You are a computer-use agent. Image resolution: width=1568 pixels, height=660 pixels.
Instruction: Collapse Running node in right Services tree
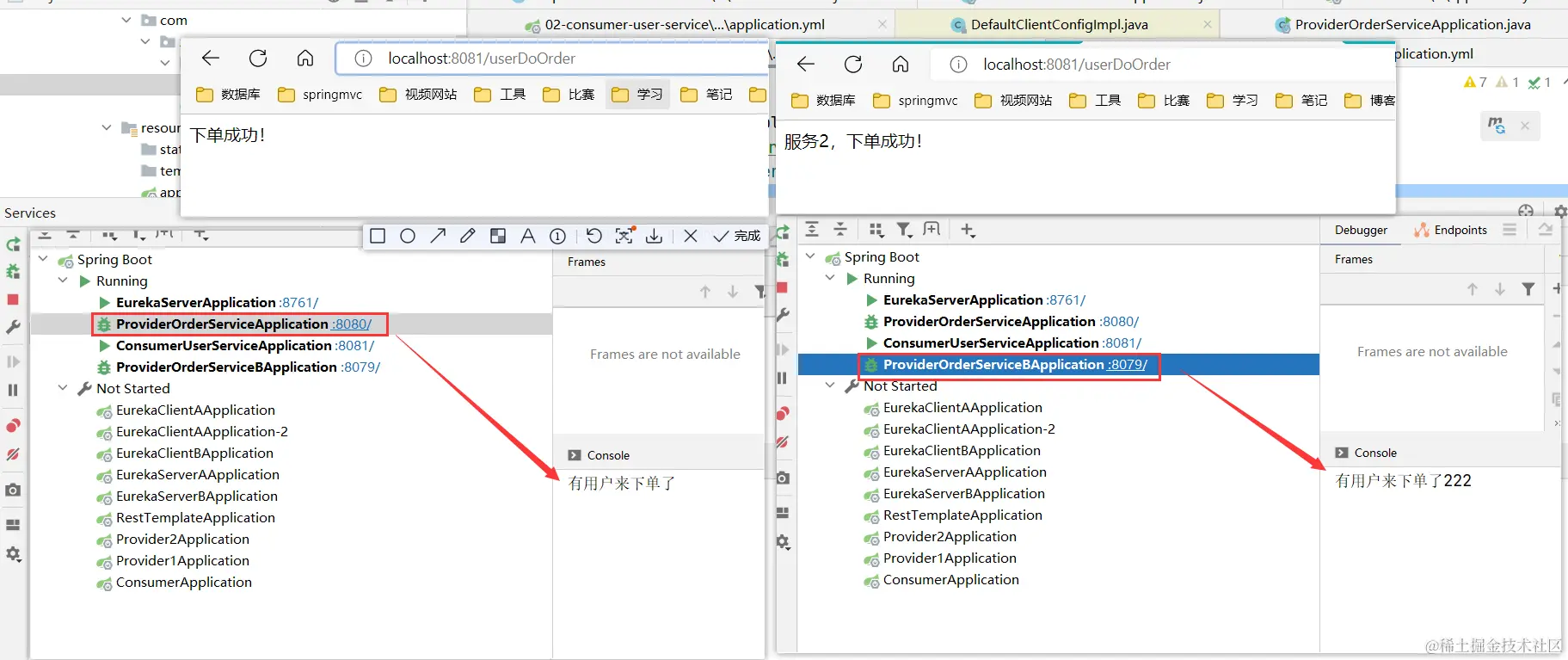pos(830,278)
